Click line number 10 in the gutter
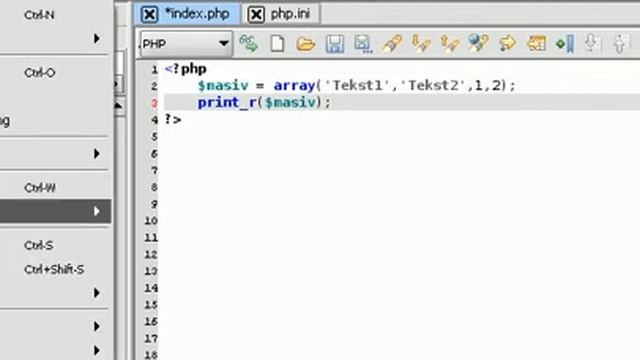 [151, 221]
